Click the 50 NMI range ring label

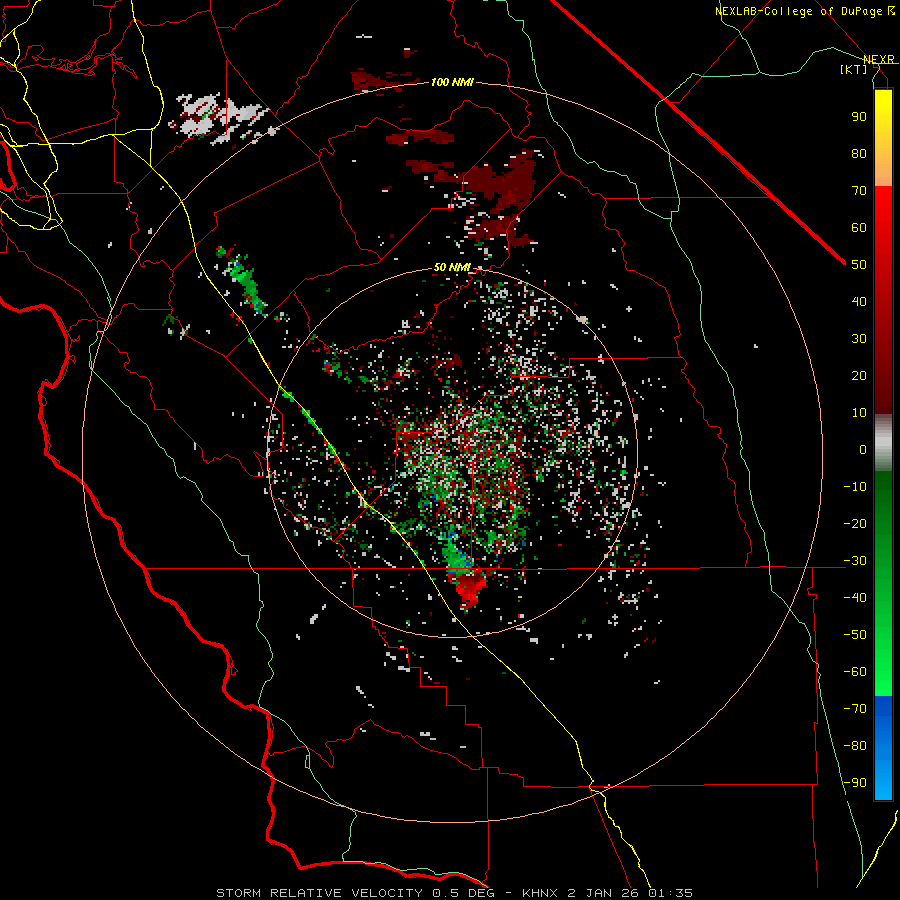(x=452, y=267)
